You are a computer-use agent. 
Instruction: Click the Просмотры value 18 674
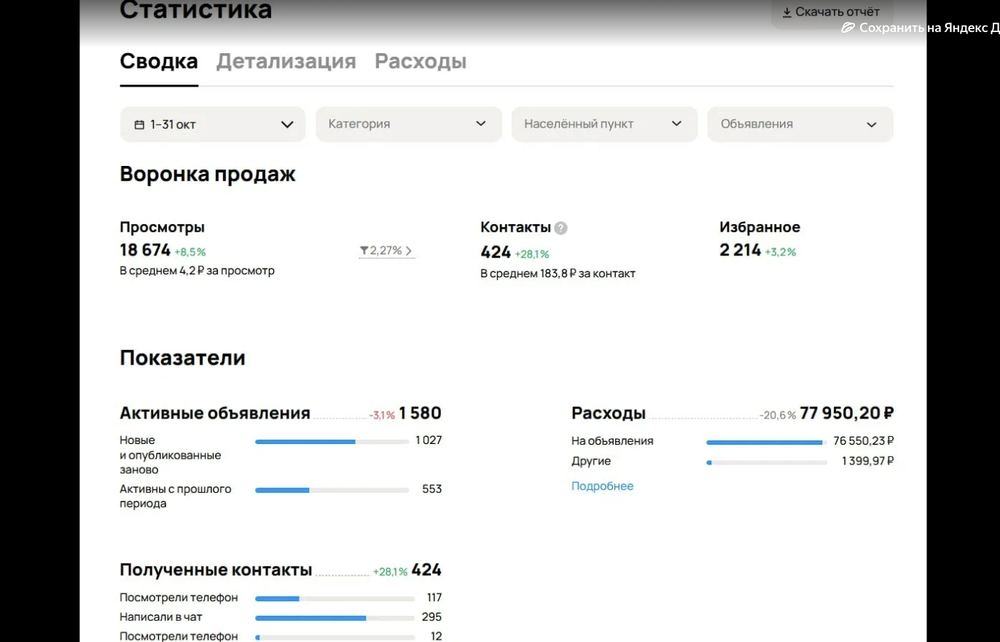pos(145,250)
